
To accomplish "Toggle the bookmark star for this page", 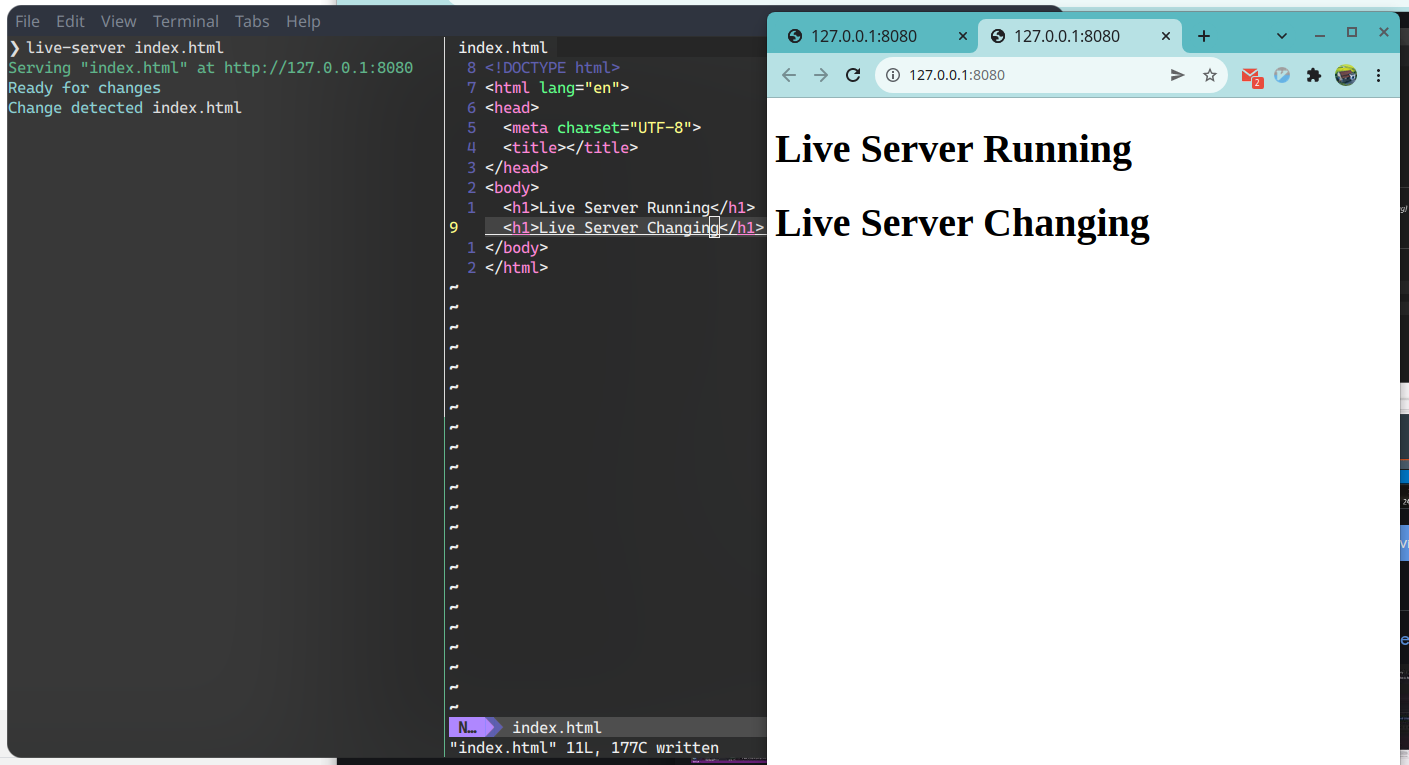I will (x=1210, y=75).
